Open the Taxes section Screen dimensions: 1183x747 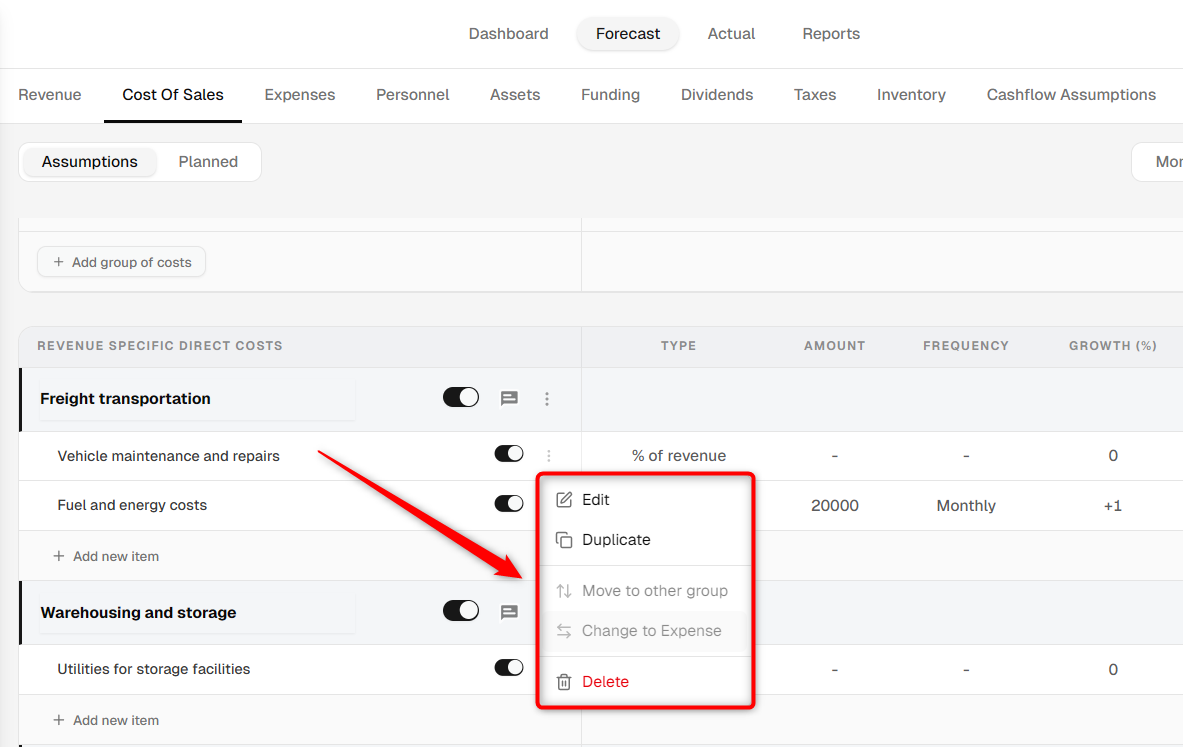[x=815, y=95]
